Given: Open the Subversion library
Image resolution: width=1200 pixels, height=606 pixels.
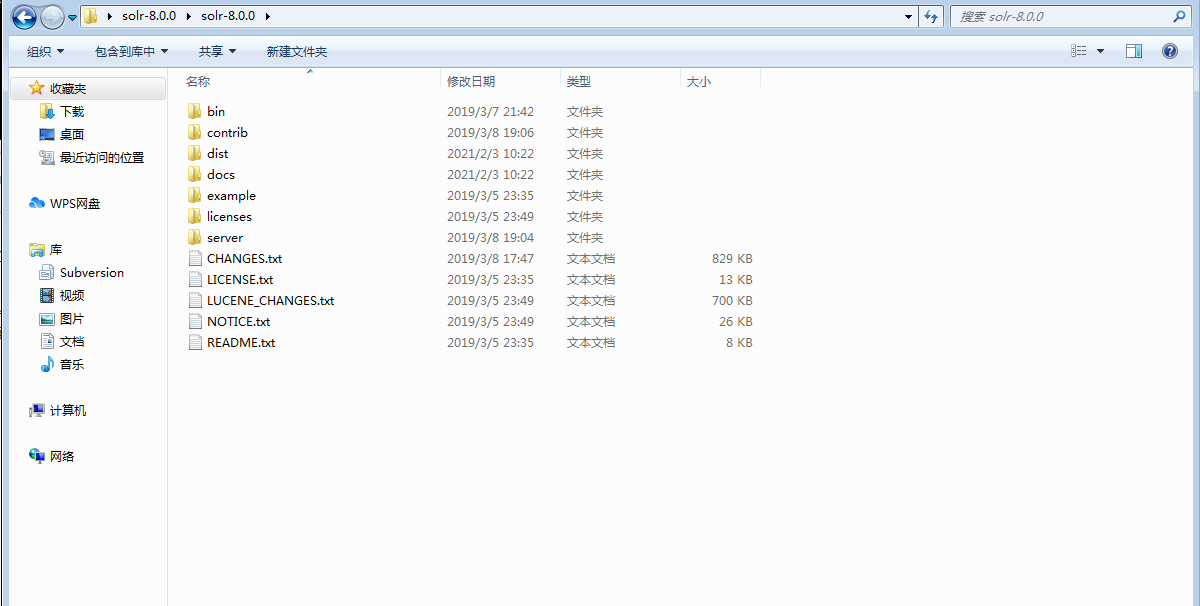Looking at the screenshot, I should (x=92, y=273).
